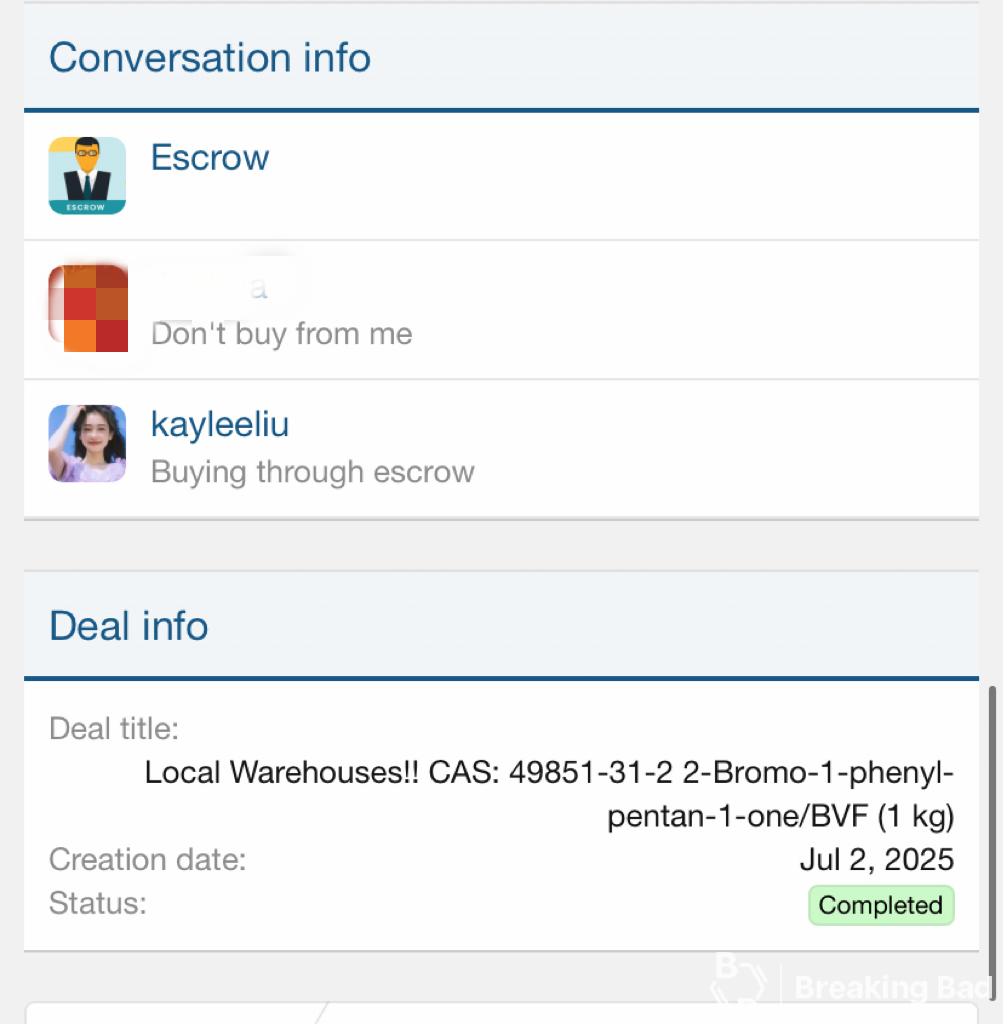Click the partially visible panel at bottom
1003x1024 pixels.
(x=502, y=1013)
